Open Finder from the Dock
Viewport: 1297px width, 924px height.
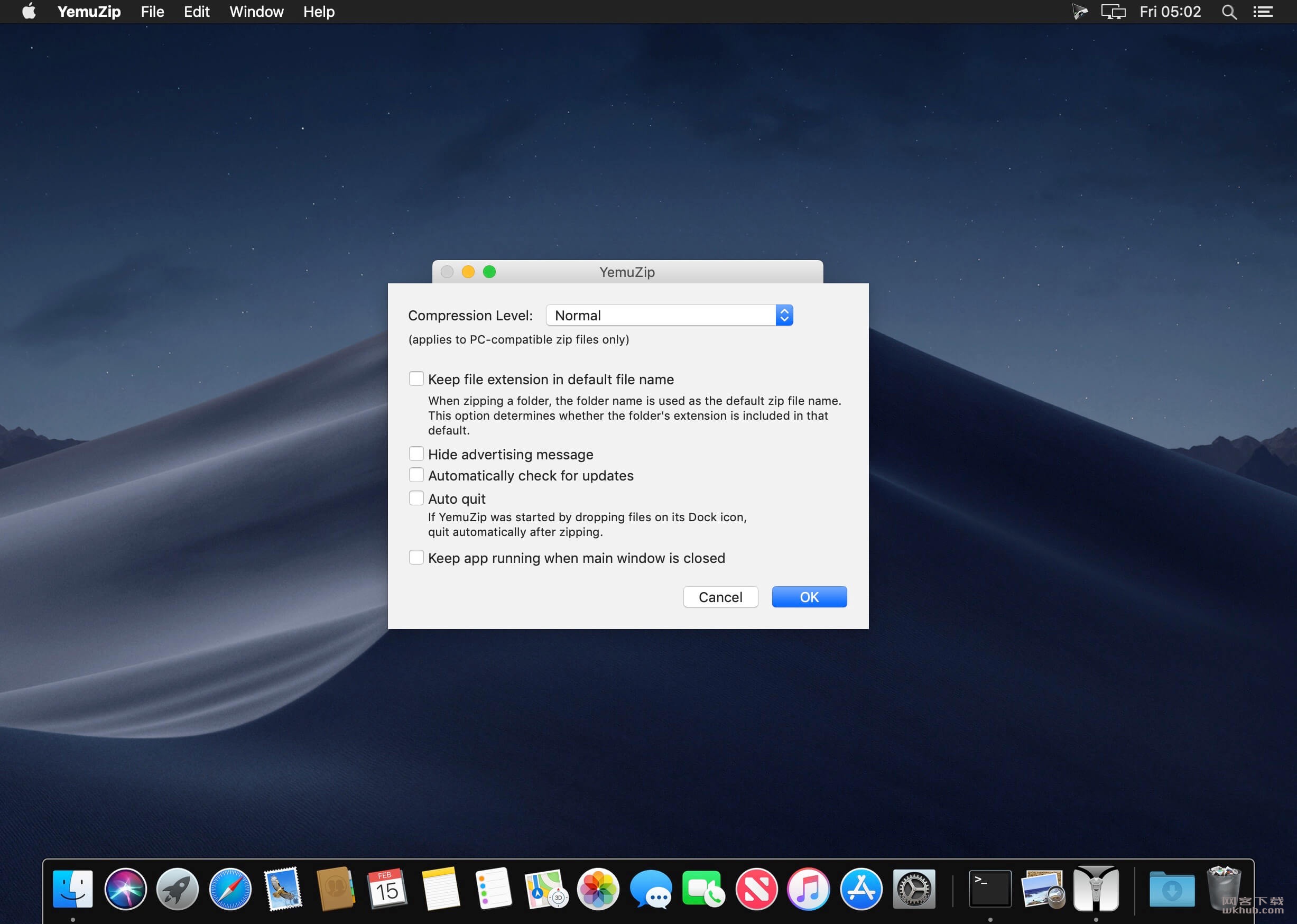point(73,889)
